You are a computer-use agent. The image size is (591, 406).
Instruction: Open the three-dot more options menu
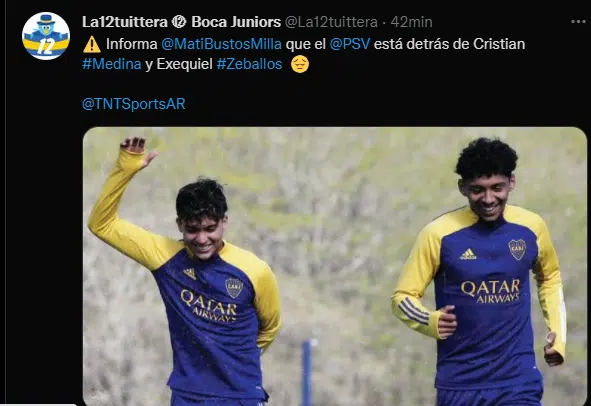pyautogui.click(x=578, y=22)
